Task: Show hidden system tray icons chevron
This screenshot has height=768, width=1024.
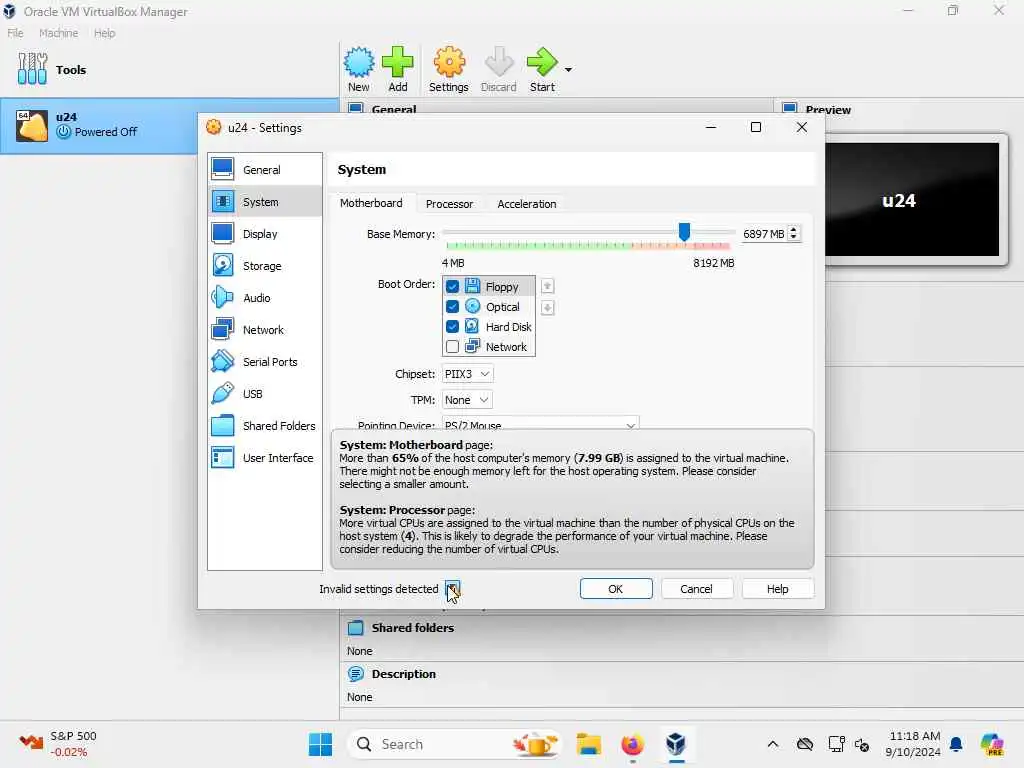Action: (773, 744)
